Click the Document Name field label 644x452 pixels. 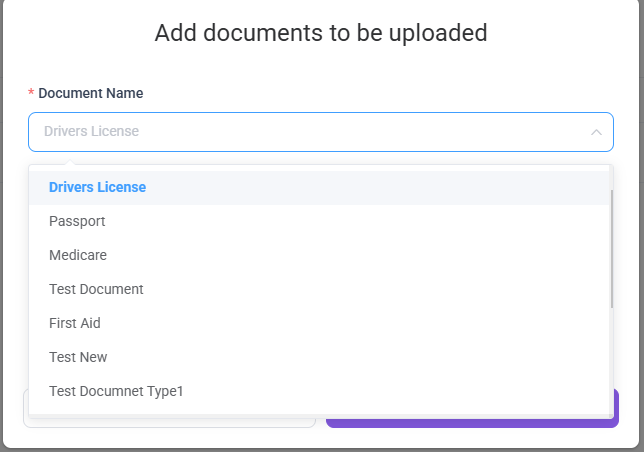(x=90, y=93)
